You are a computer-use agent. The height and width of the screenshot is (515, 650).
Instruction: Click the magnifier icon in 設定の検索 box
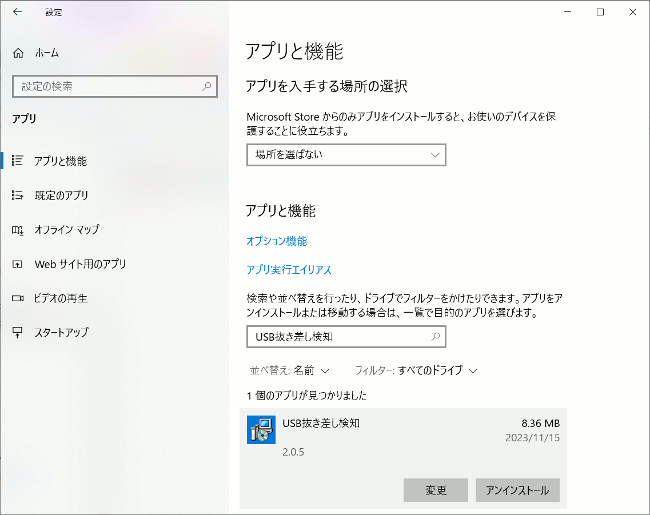coord(207,86)
